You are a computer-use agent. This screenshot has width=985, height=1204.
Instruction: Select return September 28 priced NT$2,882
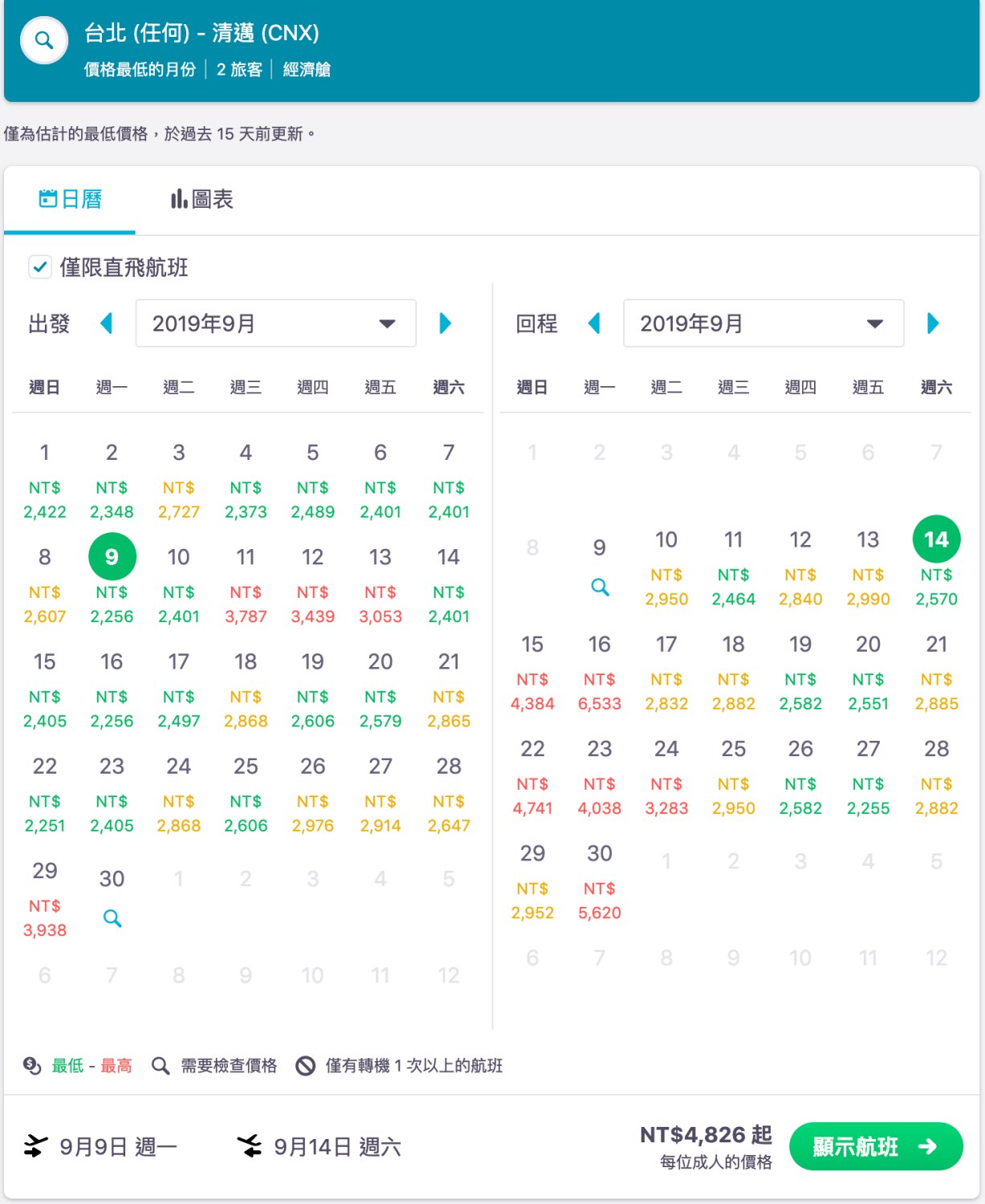point(936,777)
